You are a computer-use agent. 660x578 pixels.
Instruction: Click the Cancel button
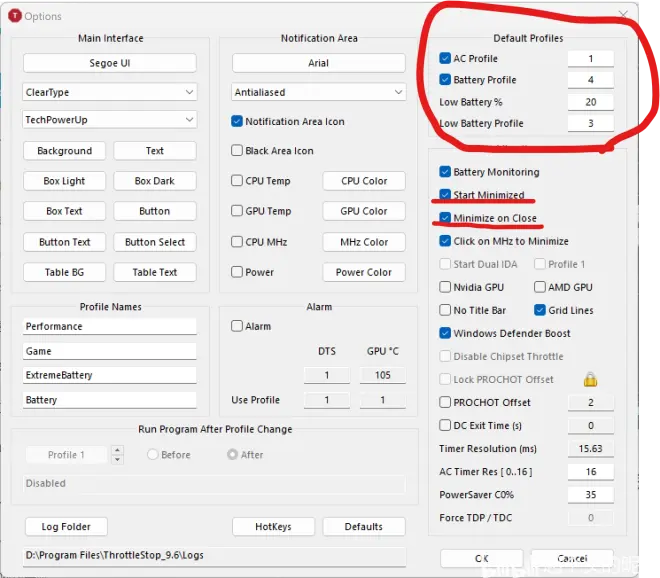pyautogui.click(x=572, y=559)
